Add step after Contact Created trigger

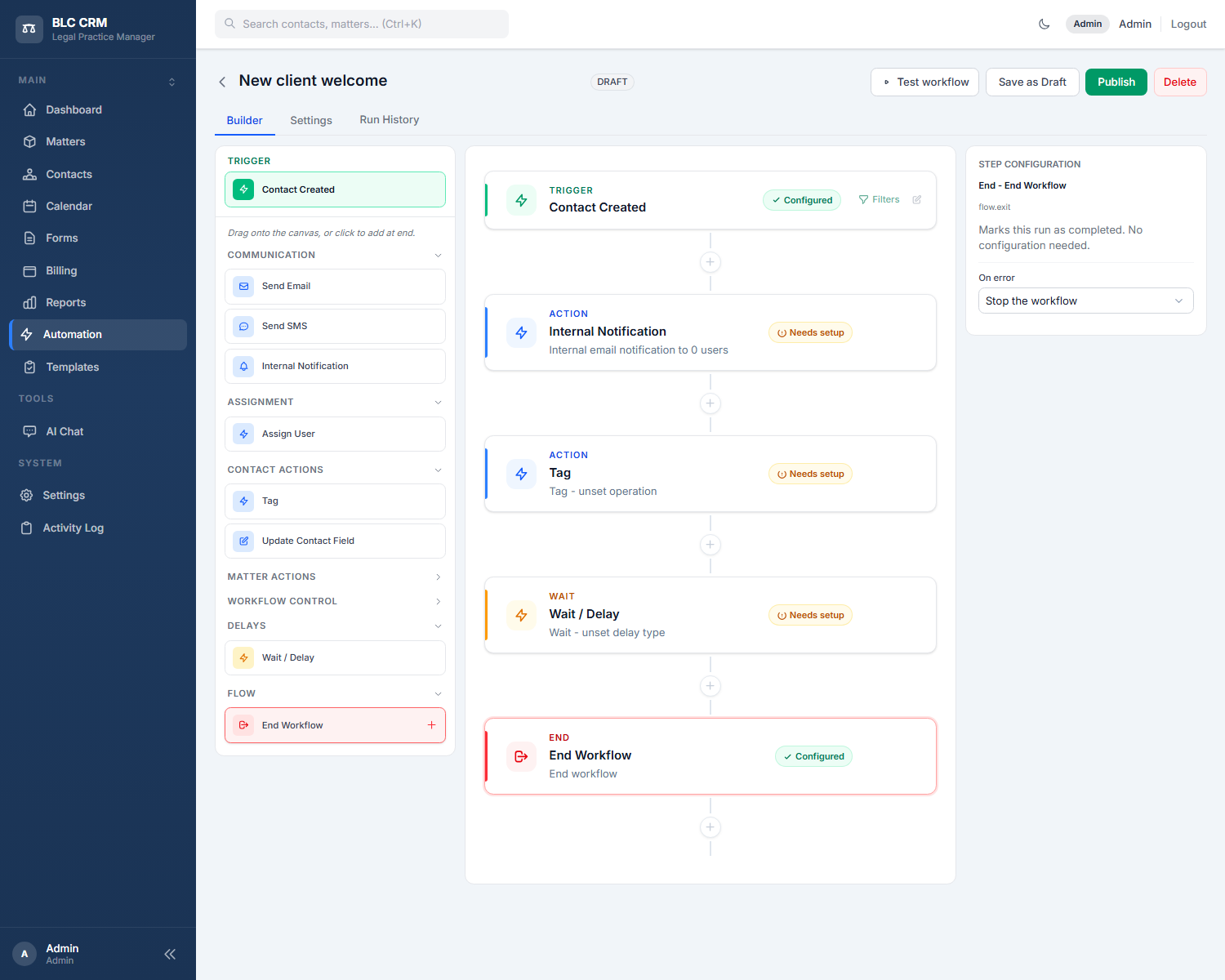click(710, 262)
